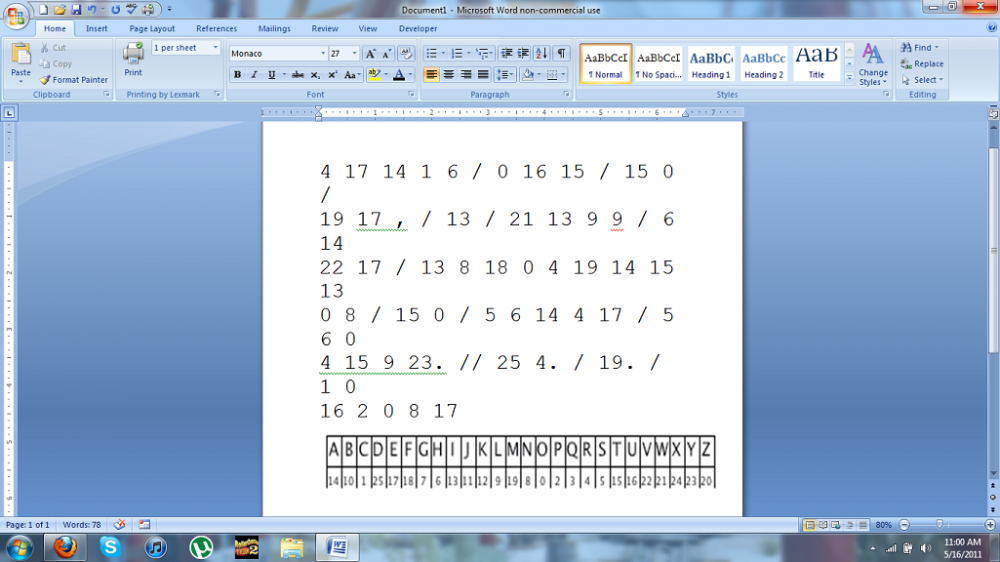1000x562 pixels.
Task: Switch to the Page Layout tab
Action: coord(152,29)
